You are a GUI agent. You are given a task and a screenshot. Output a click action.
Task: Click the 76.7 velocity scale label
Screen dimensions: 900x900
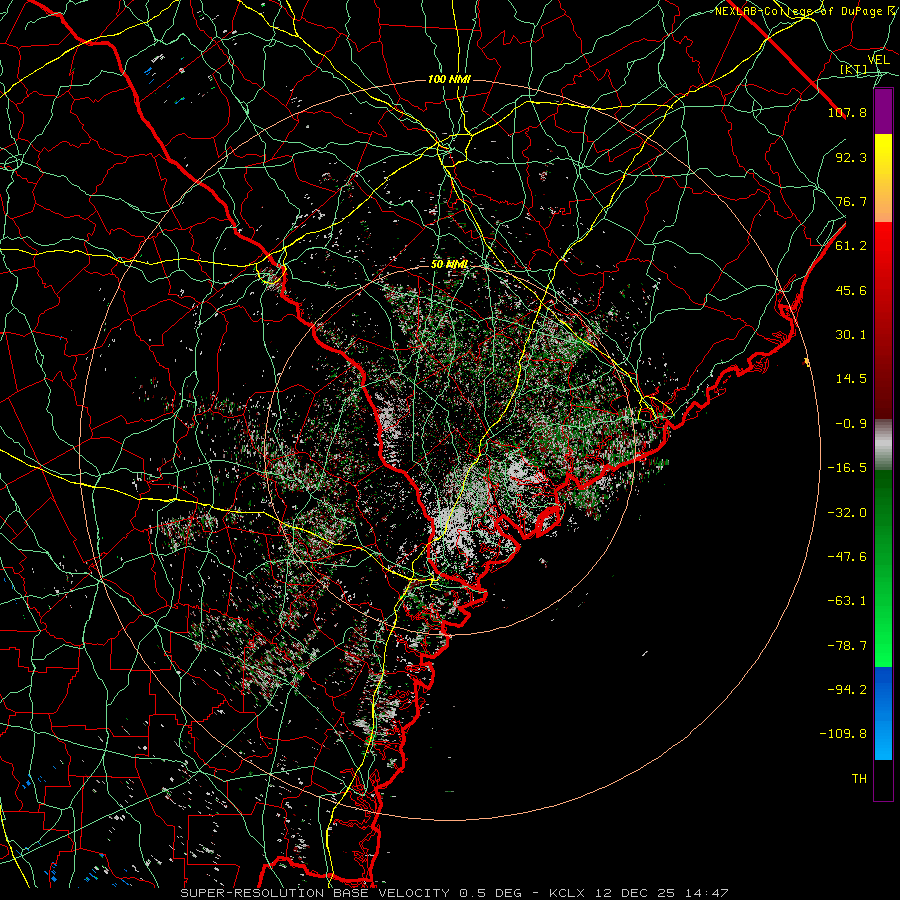tap(851, 201)
